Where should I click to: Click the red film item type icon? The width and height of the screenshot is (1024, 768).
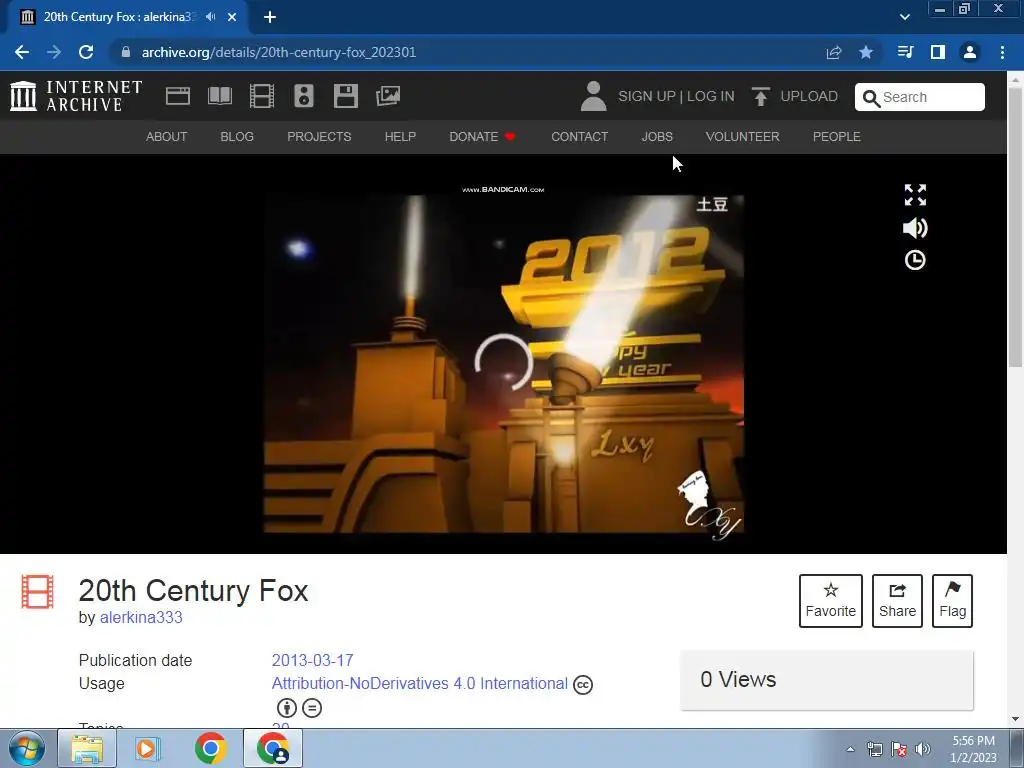click(37, 591)
